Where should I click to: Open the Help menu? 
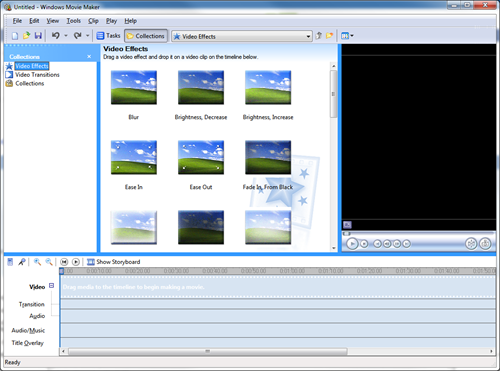tap(130, 21)
